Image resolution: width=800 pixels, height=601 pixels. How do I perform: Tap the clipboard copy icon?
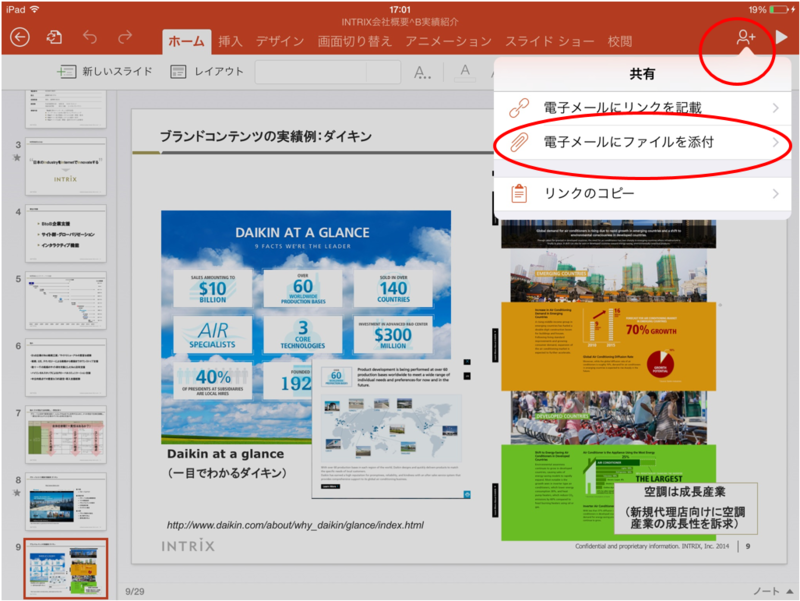[519, 194]
